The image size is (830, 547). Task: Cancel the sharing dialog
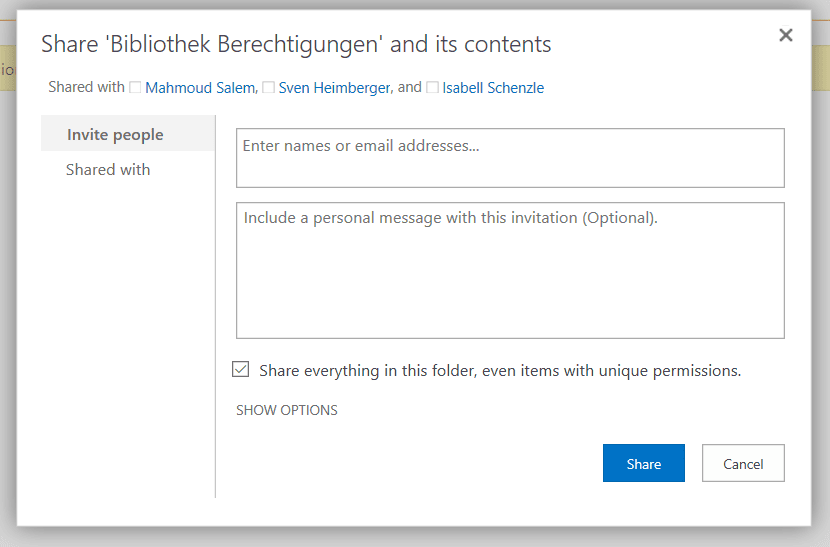(743, 463)
